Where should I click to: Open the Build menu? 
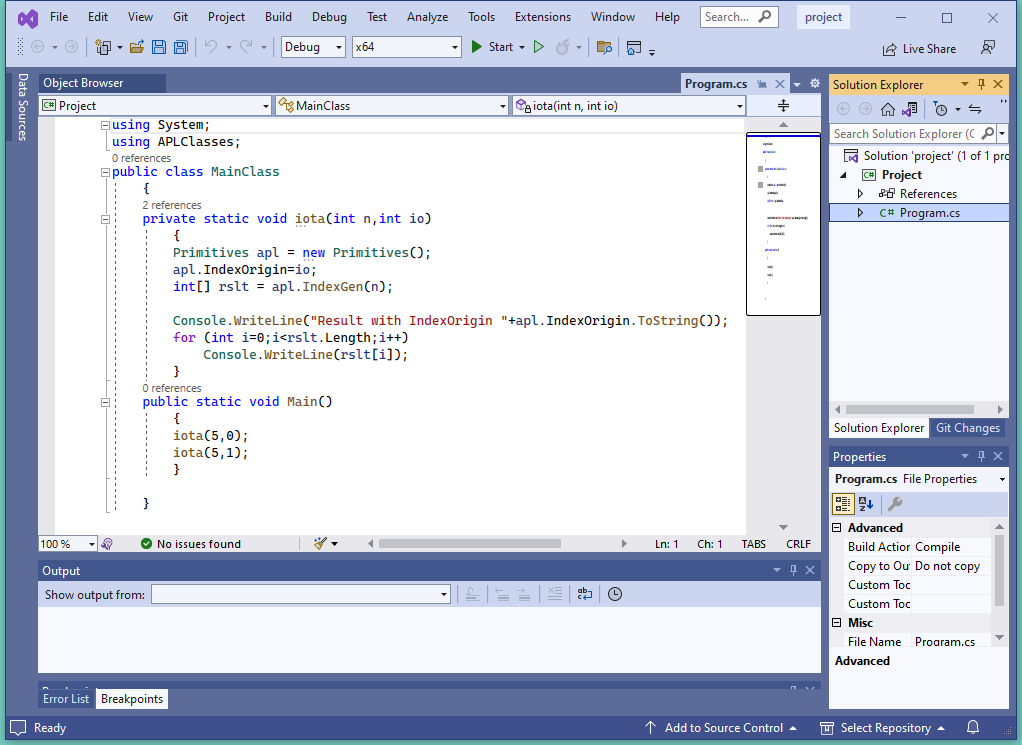pos(278,17)
